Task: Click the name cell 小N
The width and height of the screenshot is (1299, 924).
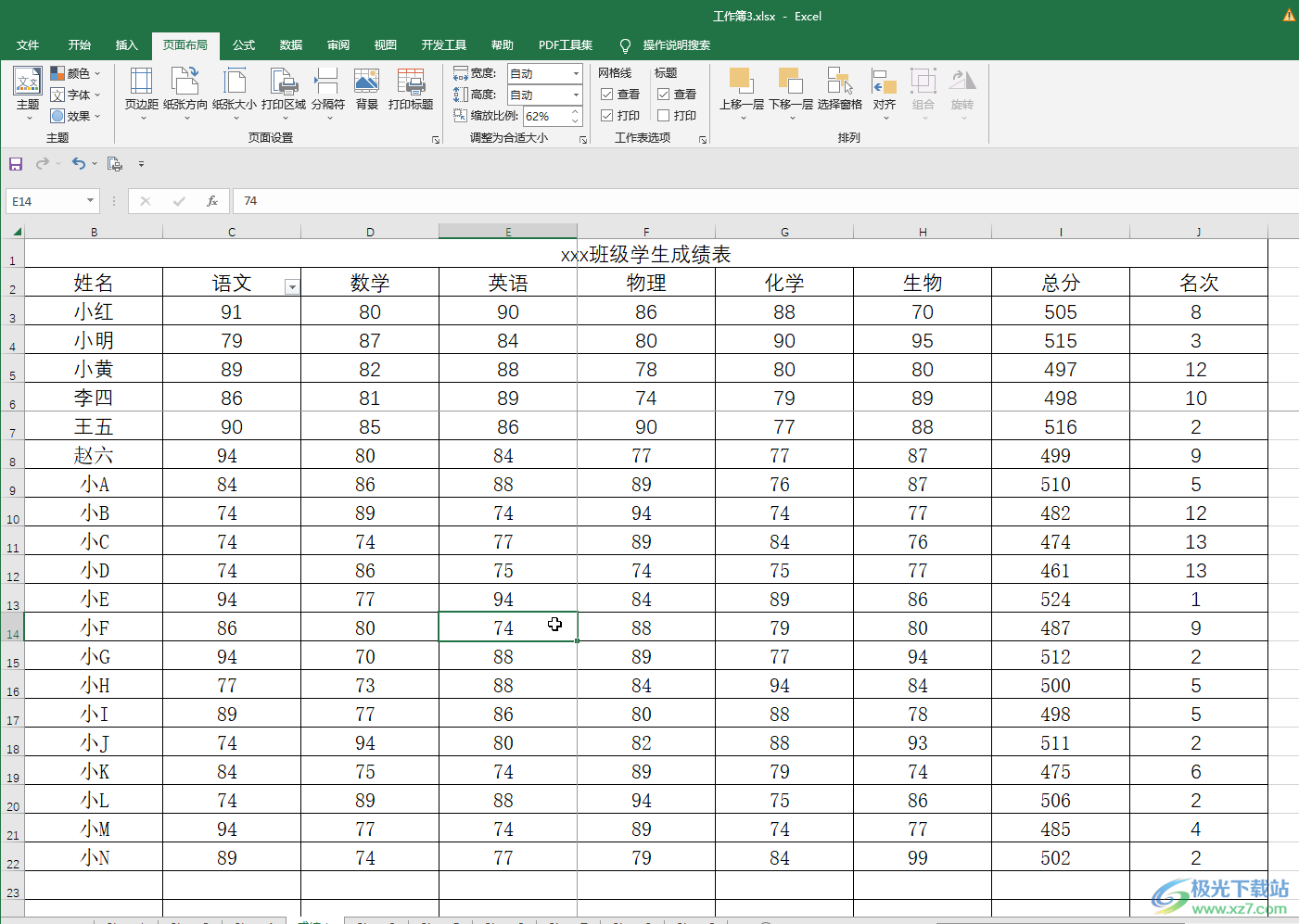Action: pos(94,857)
